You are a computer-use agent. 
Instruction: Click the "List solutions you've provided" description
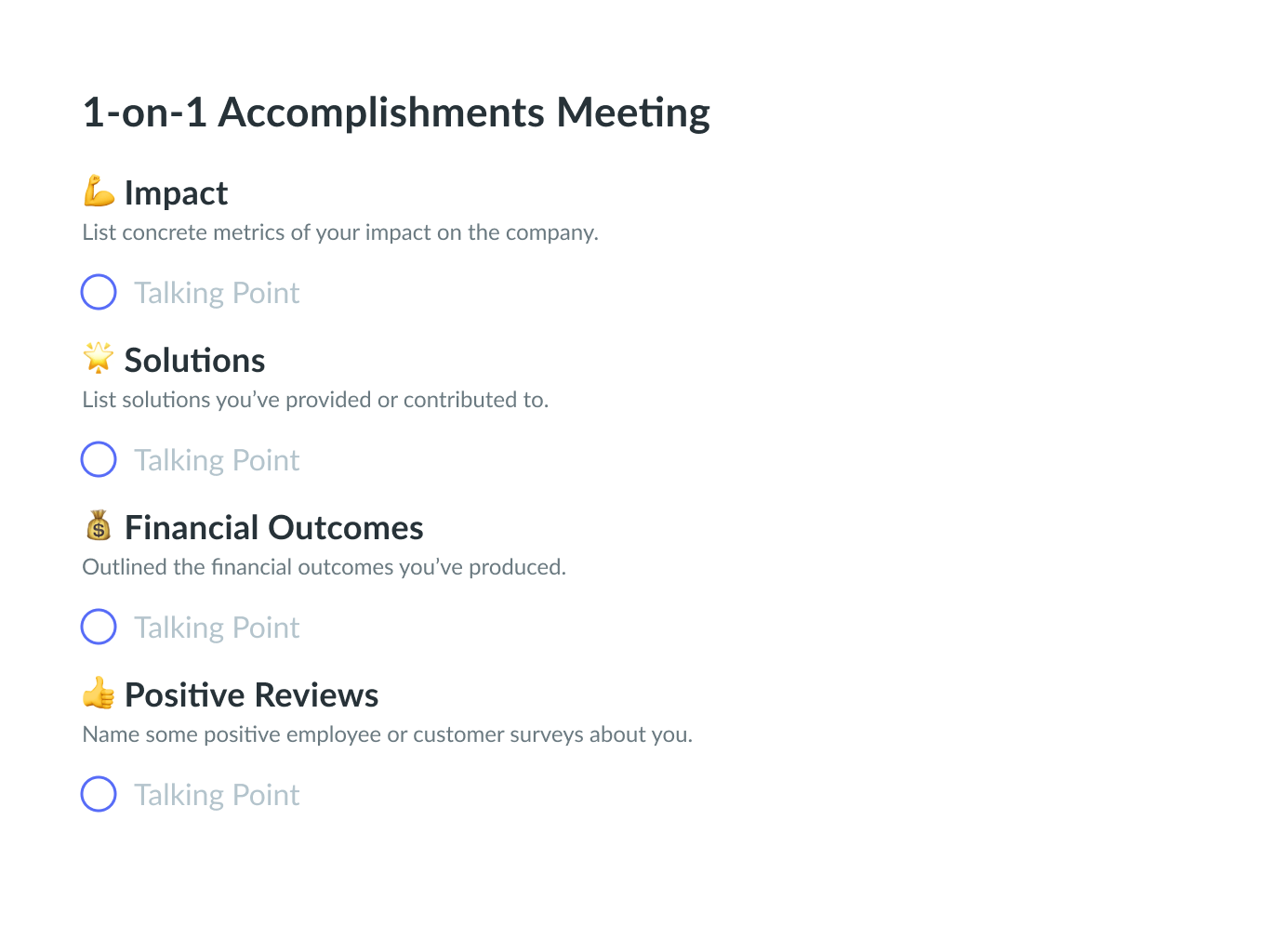pyautogui.click(x=315, y=400)
